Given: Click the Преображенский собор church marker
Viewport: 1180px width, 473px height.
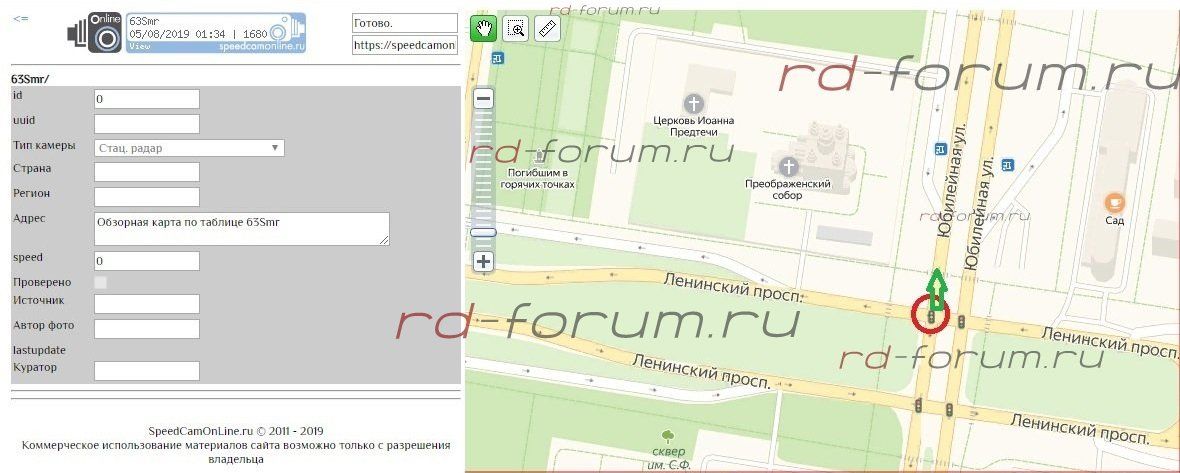Looking at the screenshot, I should point(788,166).
